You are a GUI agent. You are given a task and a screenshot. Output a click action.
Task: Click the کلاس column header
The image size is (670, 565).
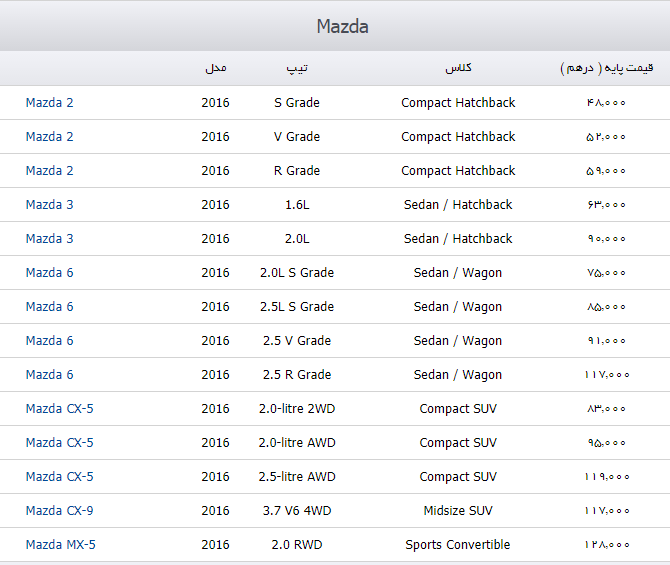pyautogui.click(x=458, y=68)
